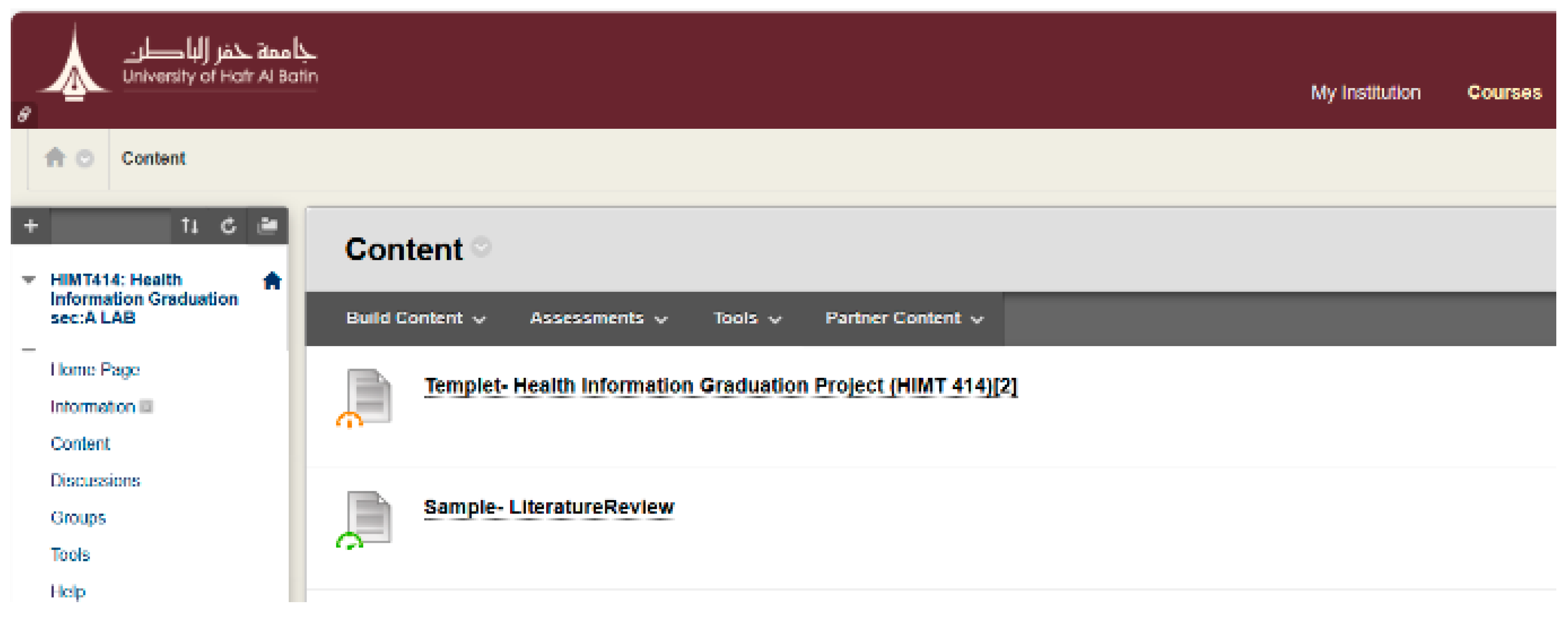This screenshot has width=1568, height=619.
Task: Switch to the Courses tab
Action: [x=1504, y=93]
